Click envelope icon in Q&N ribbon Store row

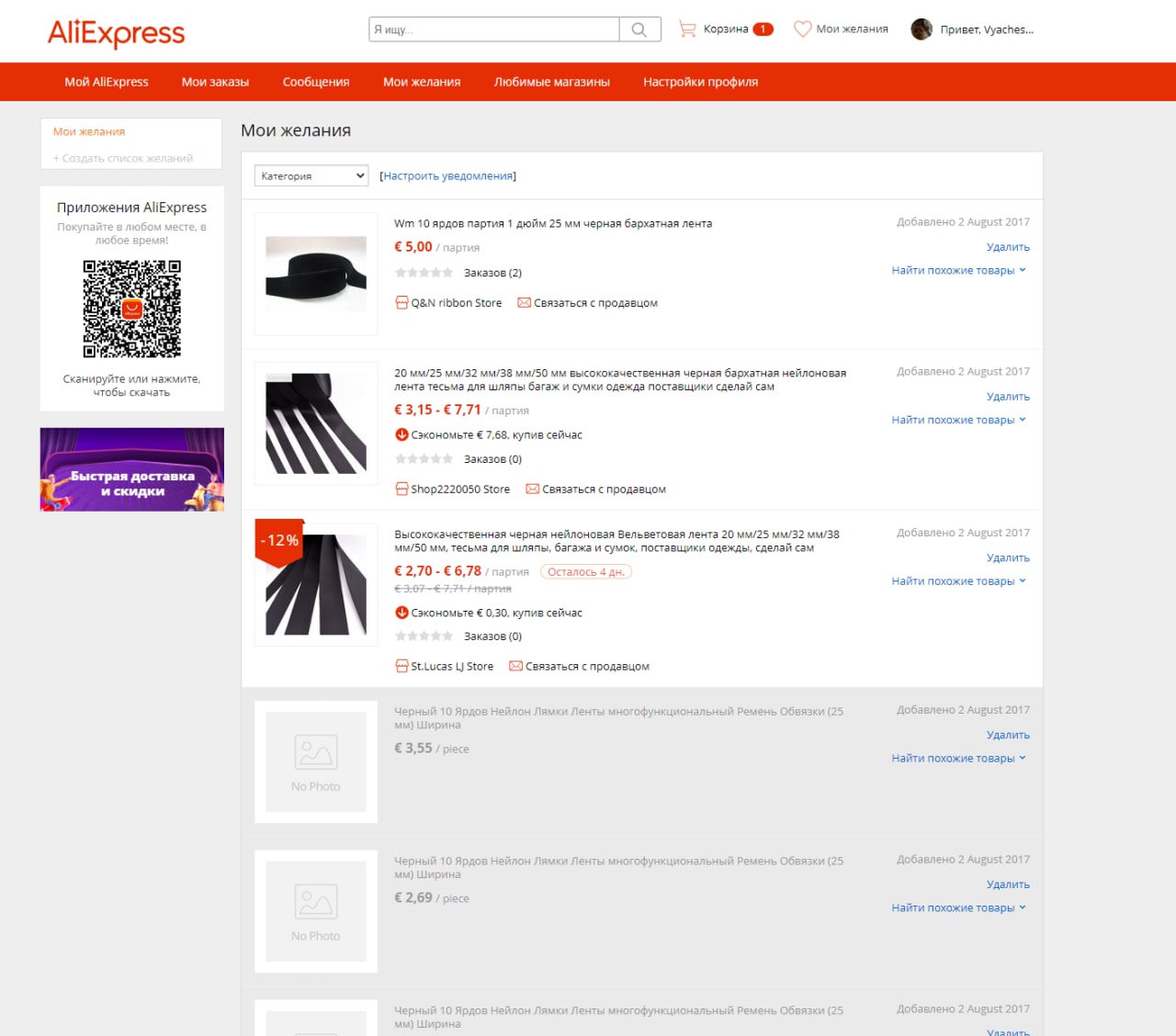[524, 302]
